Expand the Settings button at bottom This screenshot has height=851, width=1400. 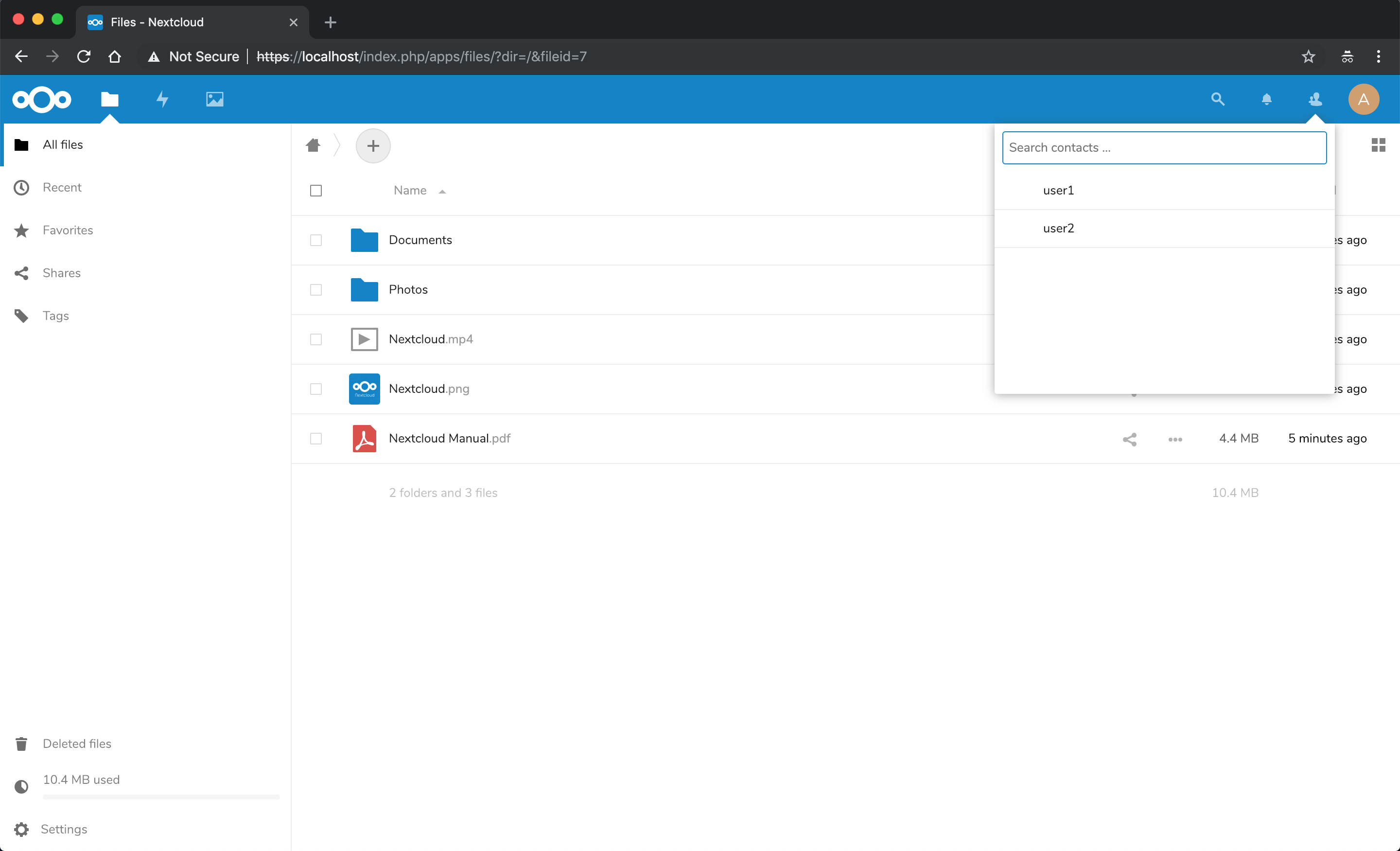64,829
